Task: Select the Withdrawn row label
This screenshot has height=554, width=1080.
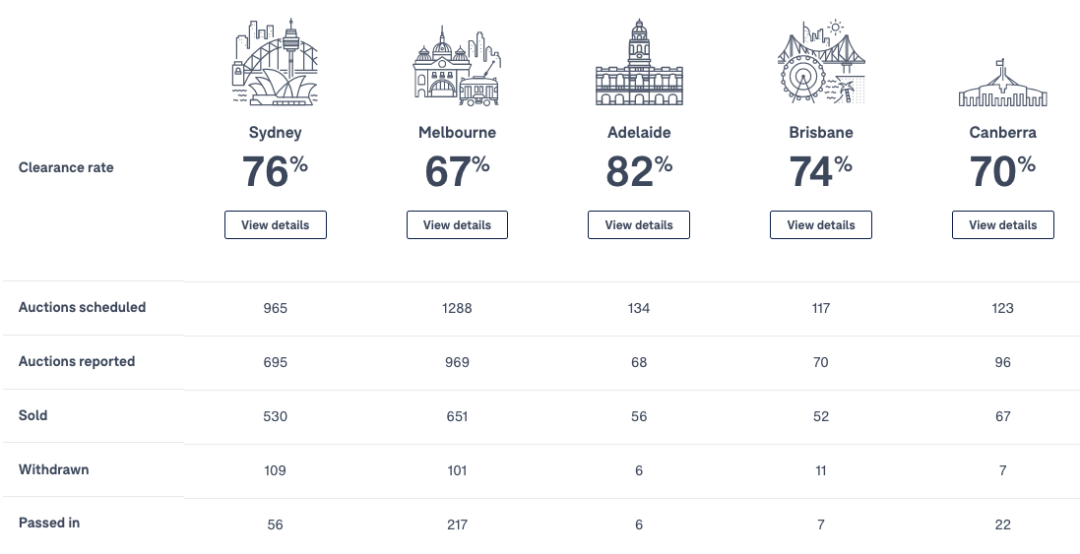Action: click(54, 469)
